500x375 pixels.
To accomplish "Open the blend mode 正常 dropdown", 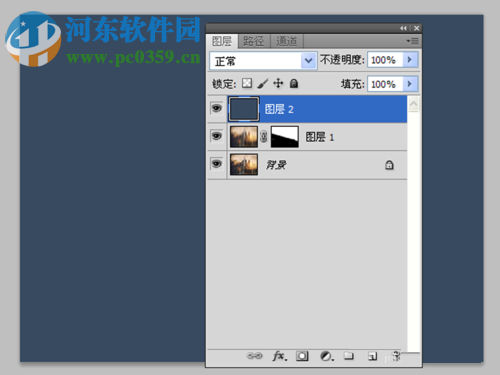I will pyautogui.click(x=263, y=61).
